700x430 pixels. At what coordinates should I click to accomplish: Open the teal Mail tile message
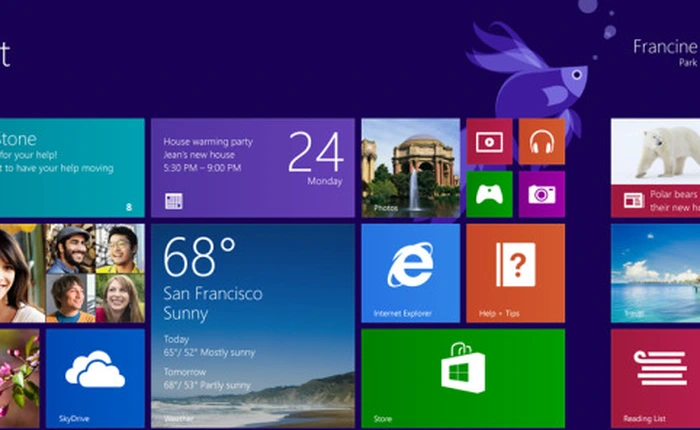70,167
